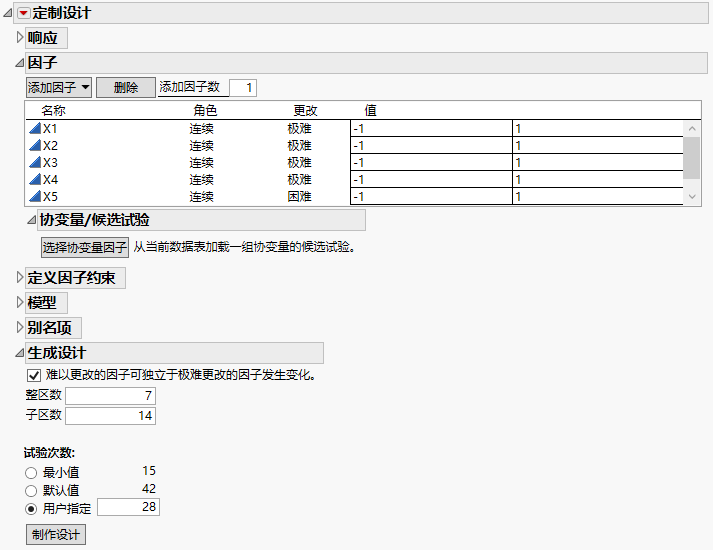Expand the 定义因子约束 section
This screenshot has width=713, height=550.
click(20, 277)
